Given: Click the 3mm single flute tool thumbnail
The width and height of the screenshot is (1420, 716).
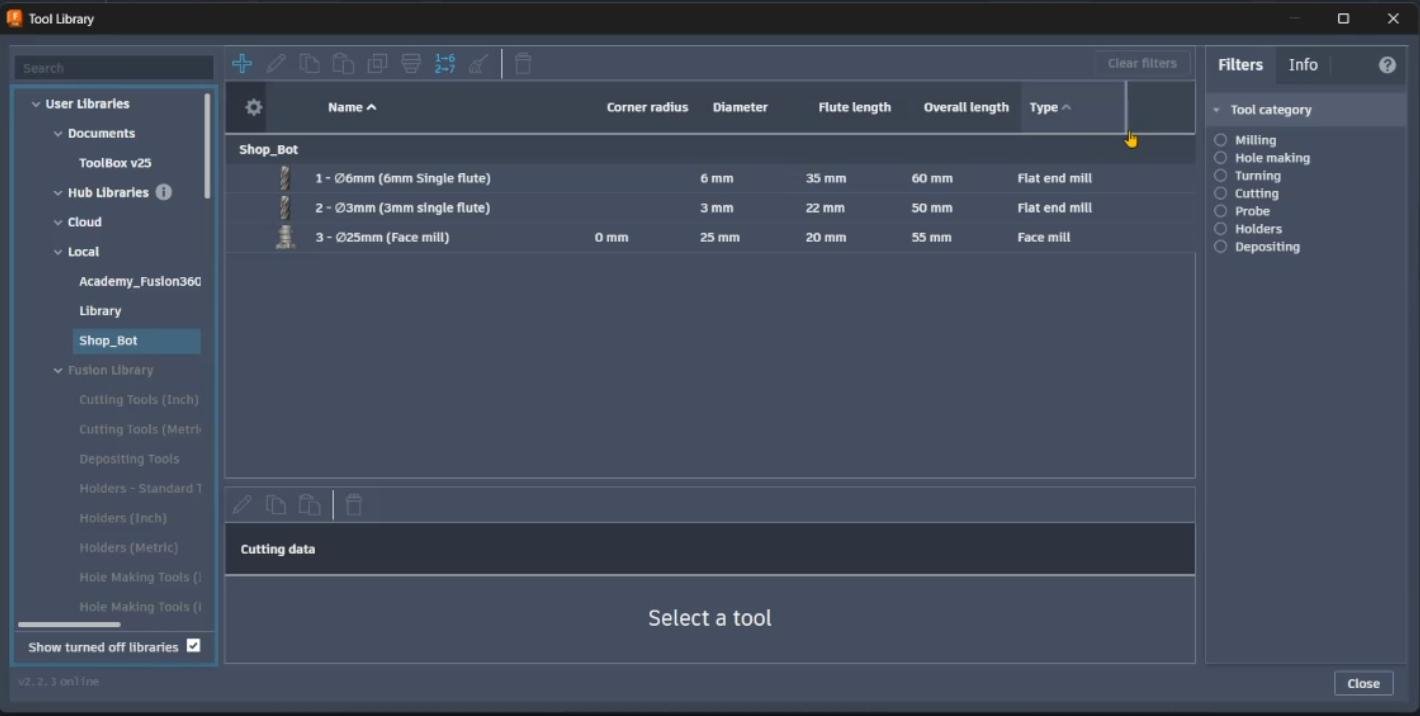Looking at the screenshot, I should point(285,208).
